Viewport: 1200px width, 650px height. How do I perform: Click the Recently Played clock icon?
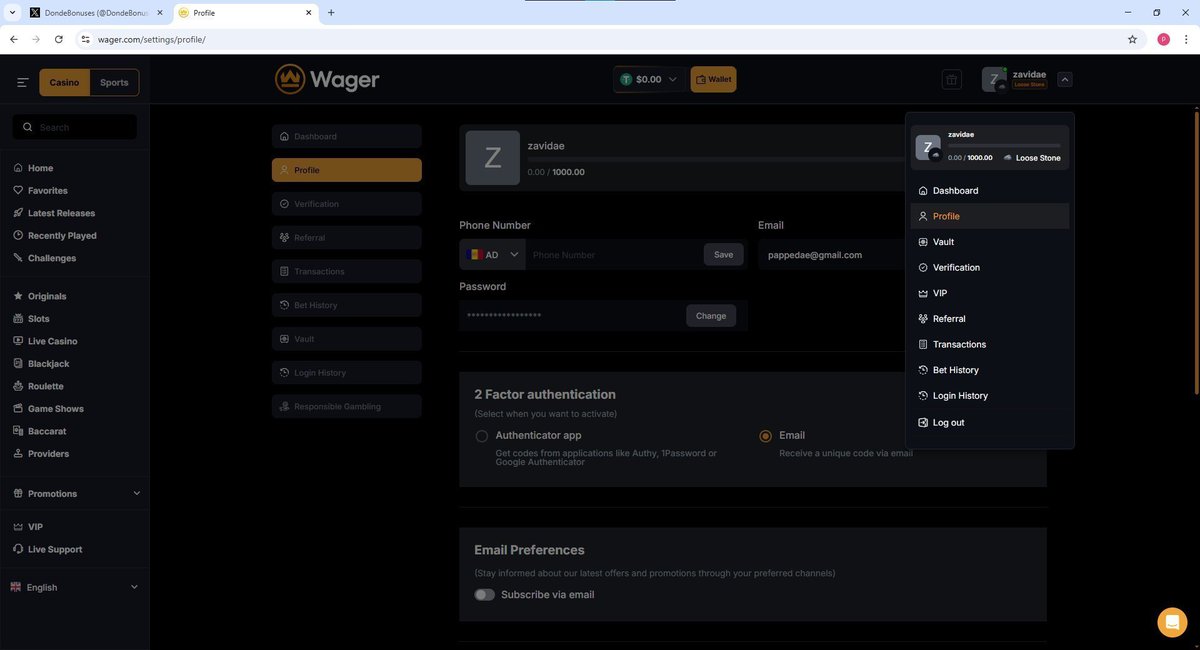(18, 235)
